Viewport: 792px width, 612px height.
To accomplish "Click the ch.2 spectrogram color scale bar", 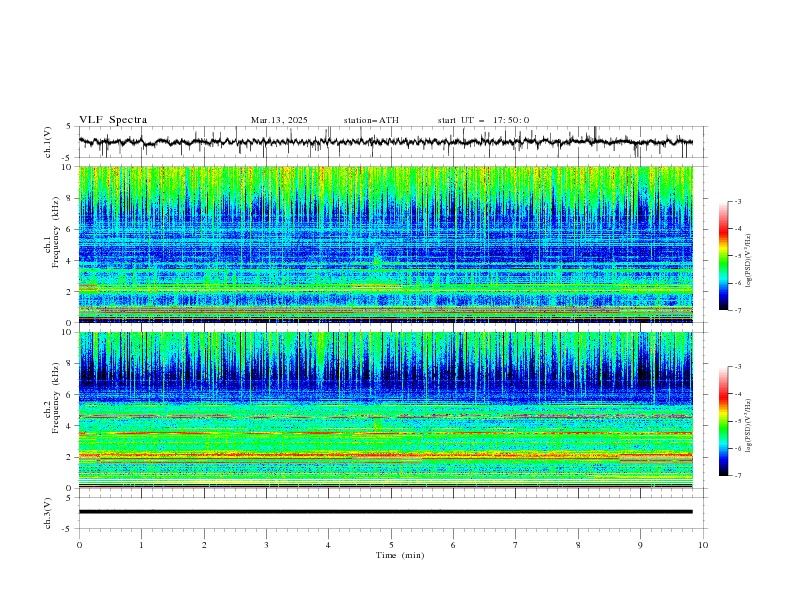I will pyautogui.click(x=724, y=421).
